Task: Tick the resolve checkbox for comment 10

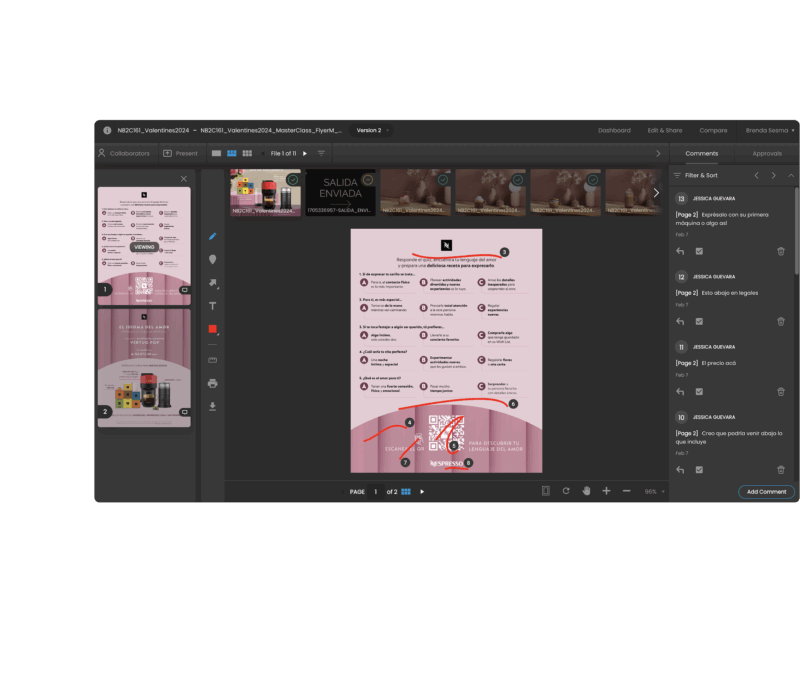Action: coord(699,469)
